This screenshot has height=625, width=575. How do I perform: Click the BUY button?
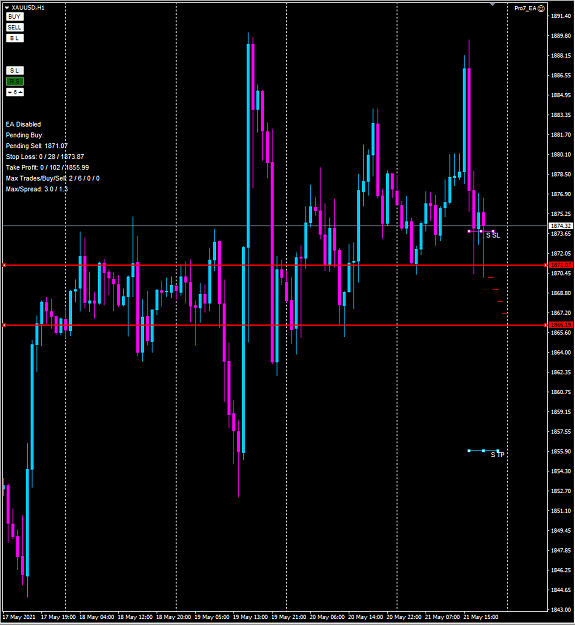(x=15, y=17)
